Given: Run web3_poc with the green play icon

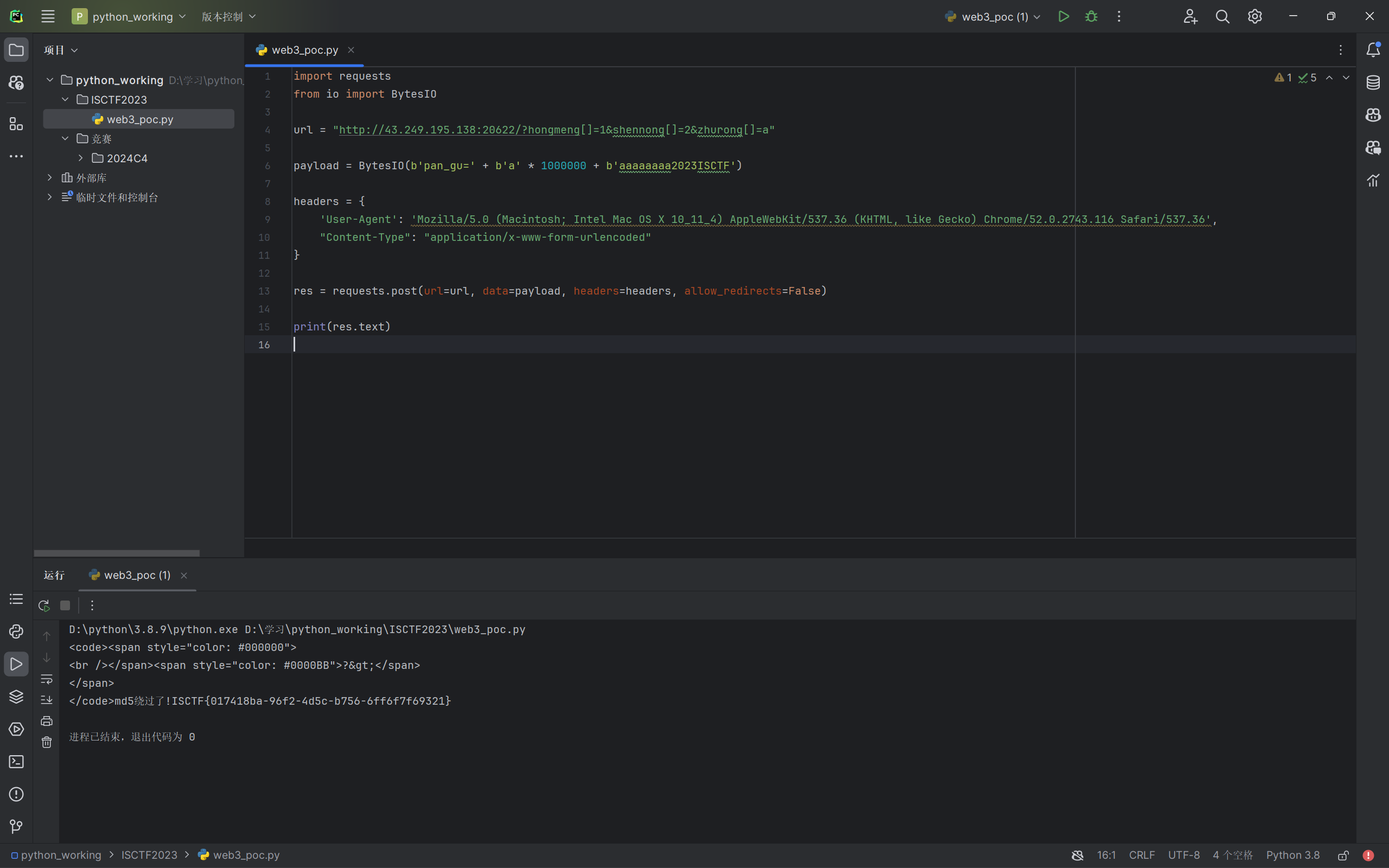Looking at the screenshot, I should (1063, 17).
